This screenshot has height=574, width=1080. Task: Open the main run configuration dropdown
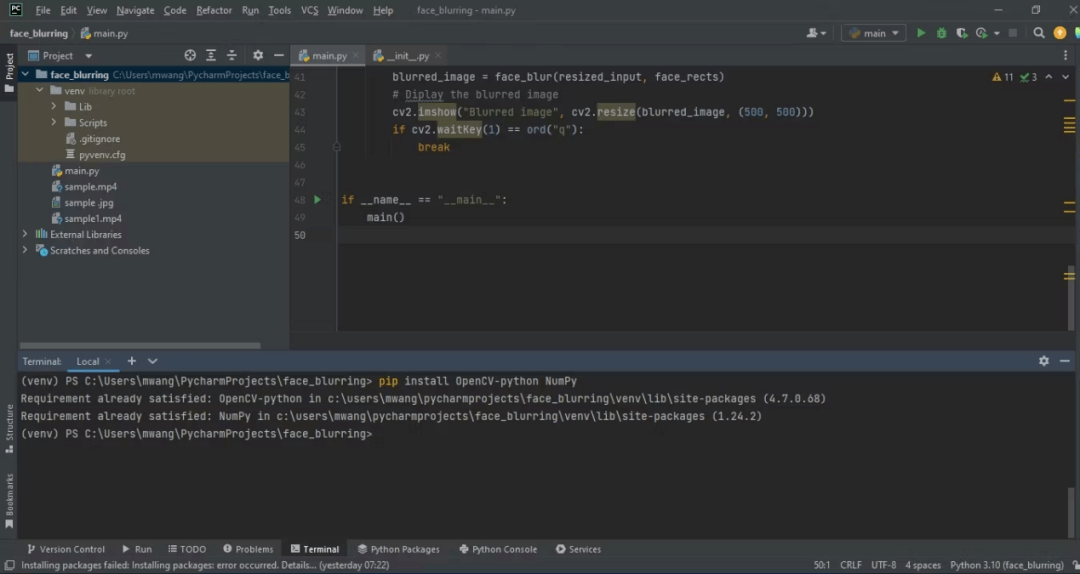pos(873,33)
